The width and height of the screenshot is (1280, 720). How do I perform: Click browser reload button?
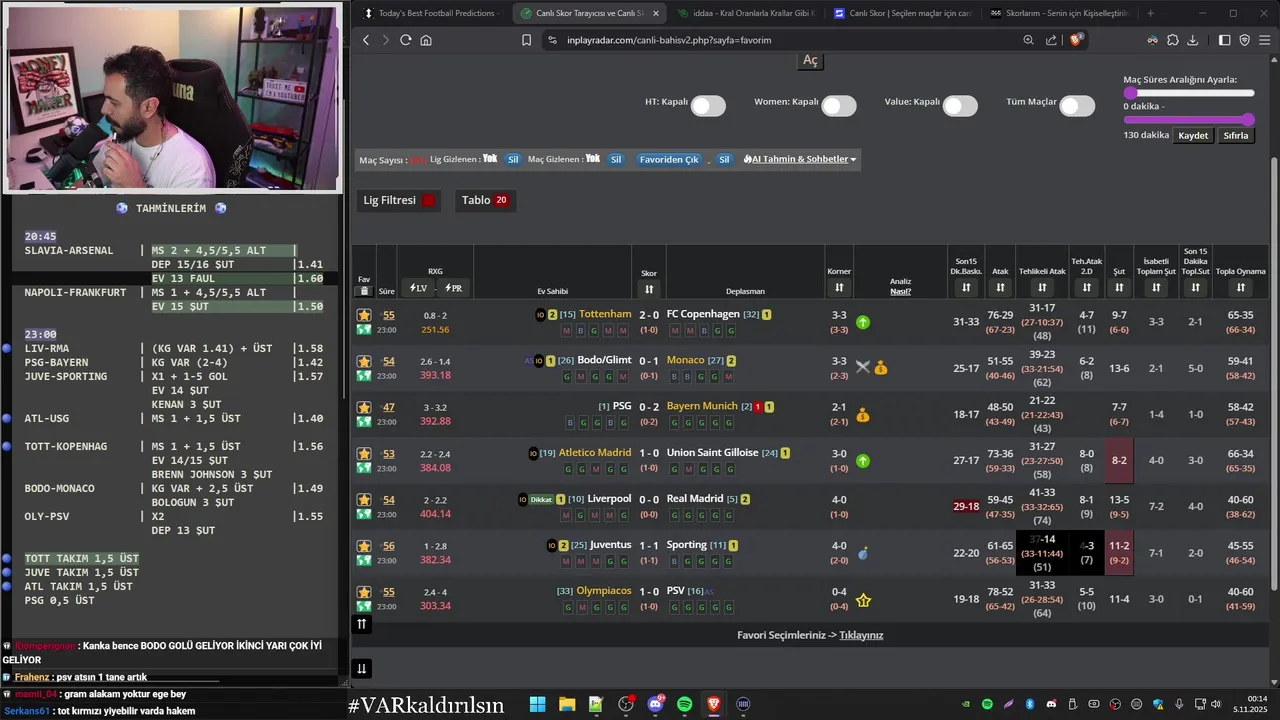pyautogui.click(x=405, y=40)
